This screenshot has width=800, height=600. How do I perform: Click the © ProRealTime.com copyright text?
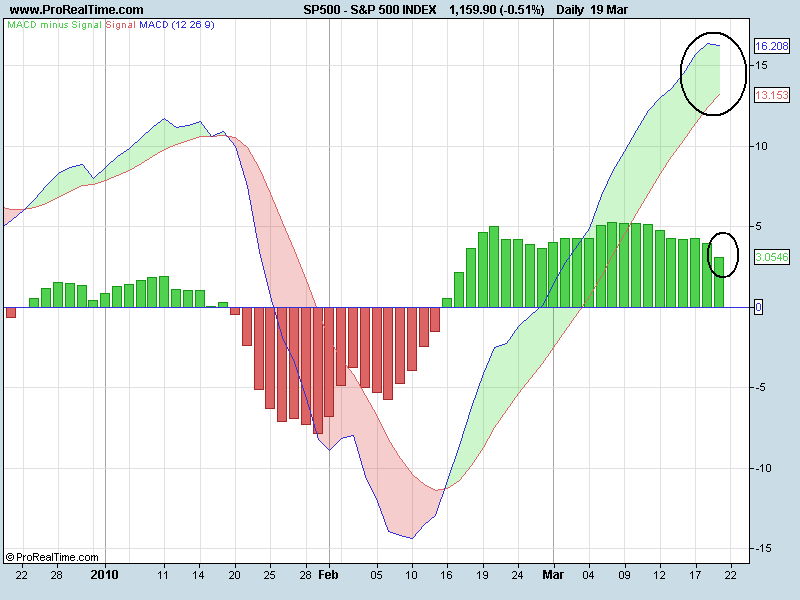pos(52,557)
